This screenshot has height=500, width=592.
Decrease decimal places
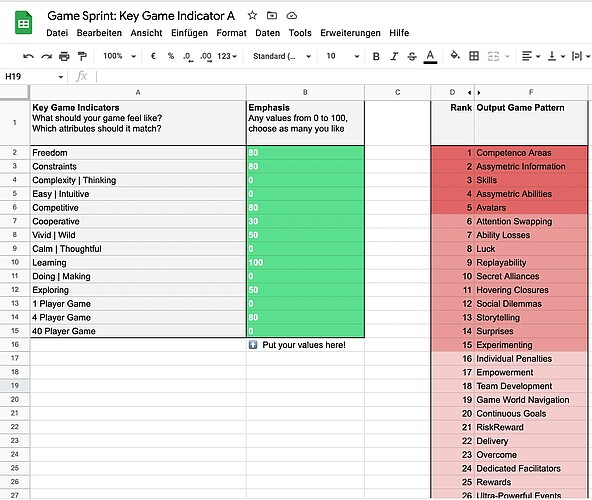188,57
